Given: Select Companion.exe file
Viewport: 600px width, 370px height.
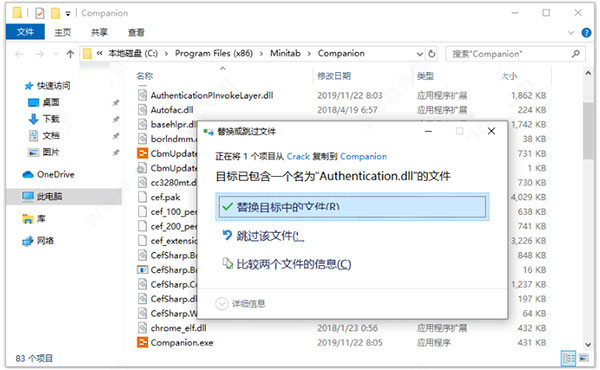Looking at the screenshot, I should [x=182, y=342].
